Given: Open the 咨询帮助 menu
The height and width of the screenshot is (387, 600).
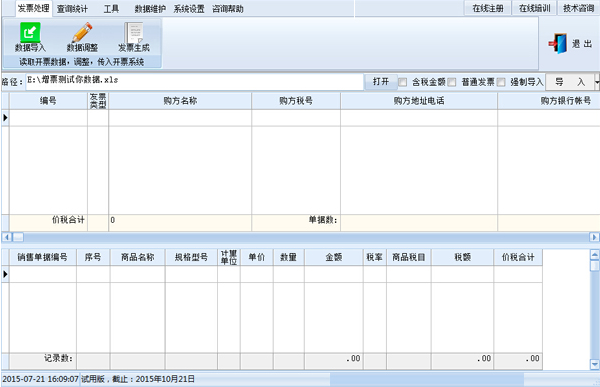Looking at the screenshot, I should click(228, 9).
